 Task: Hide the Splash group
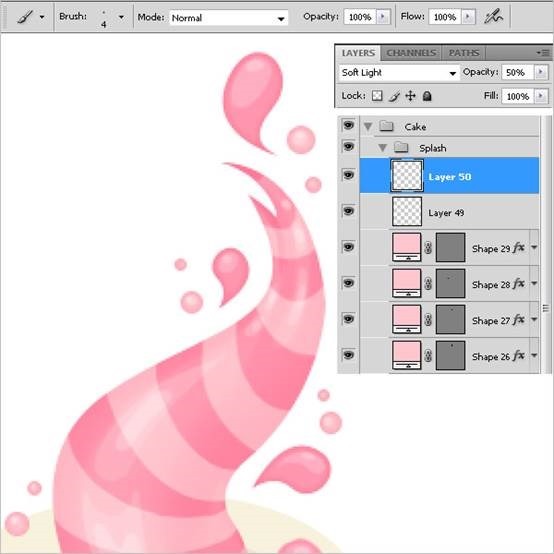click(x=348, y=146)
